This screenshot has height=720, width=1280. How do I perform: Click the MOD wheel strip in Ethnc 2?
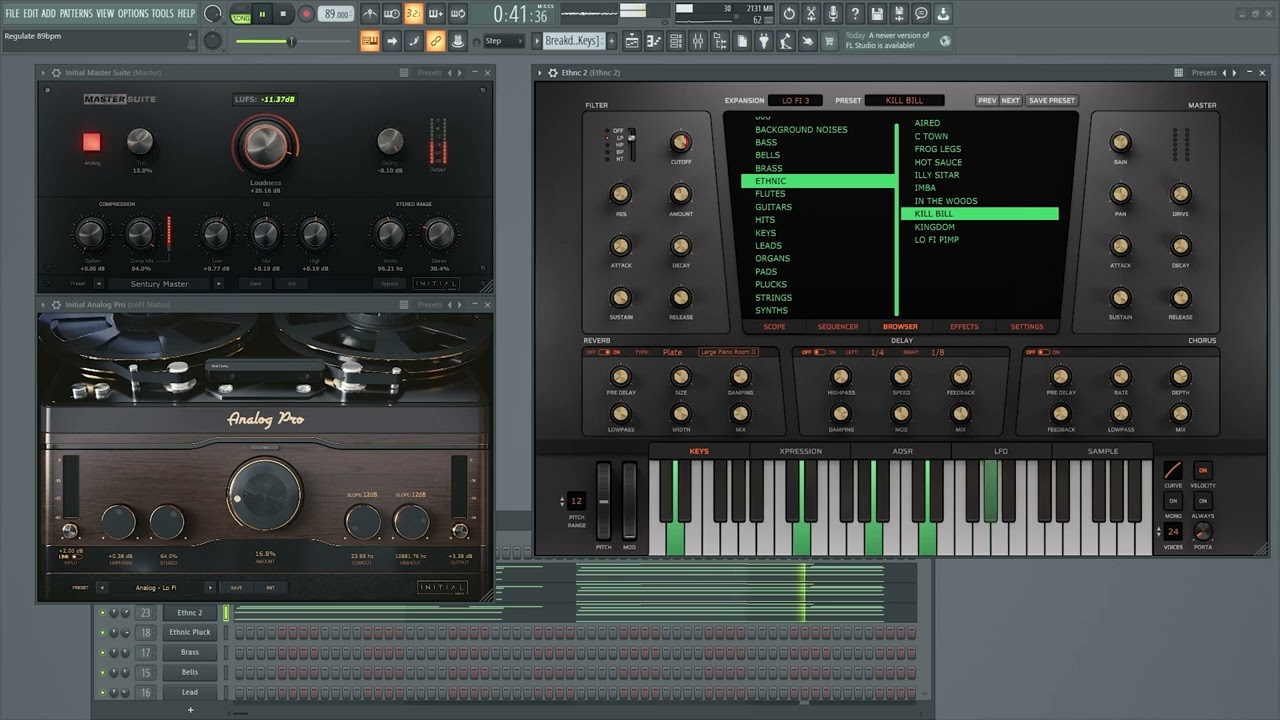coord(629,502)
